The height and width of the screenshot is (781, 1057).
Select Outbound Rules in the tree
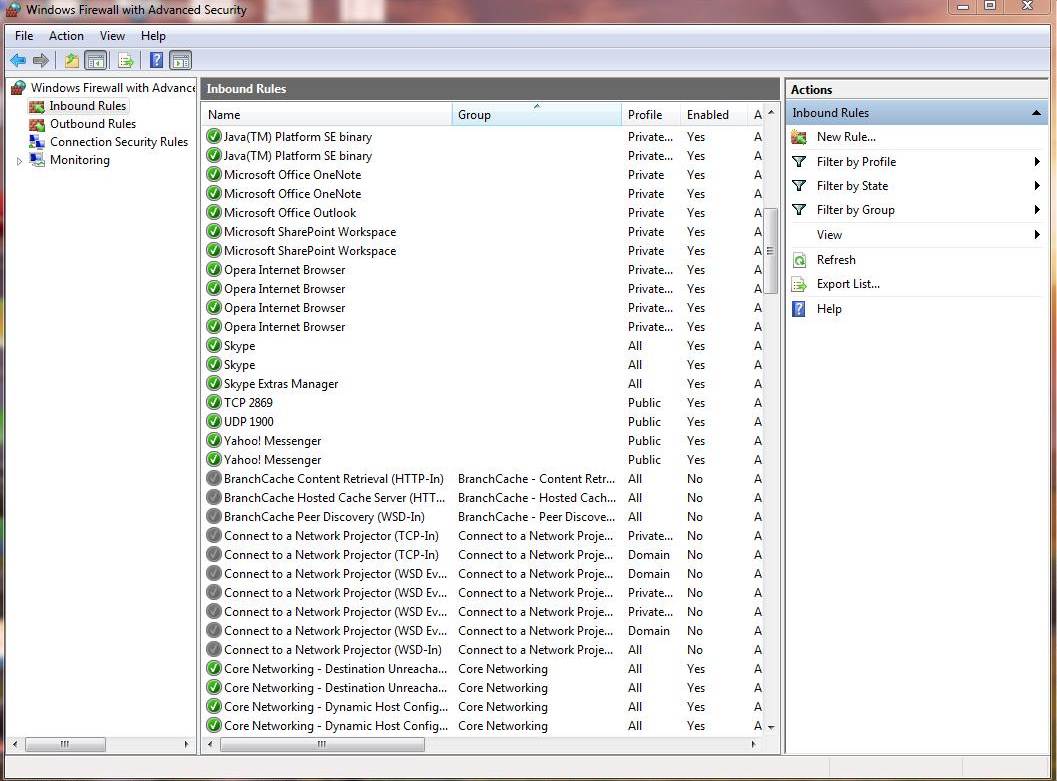(93, 124)
